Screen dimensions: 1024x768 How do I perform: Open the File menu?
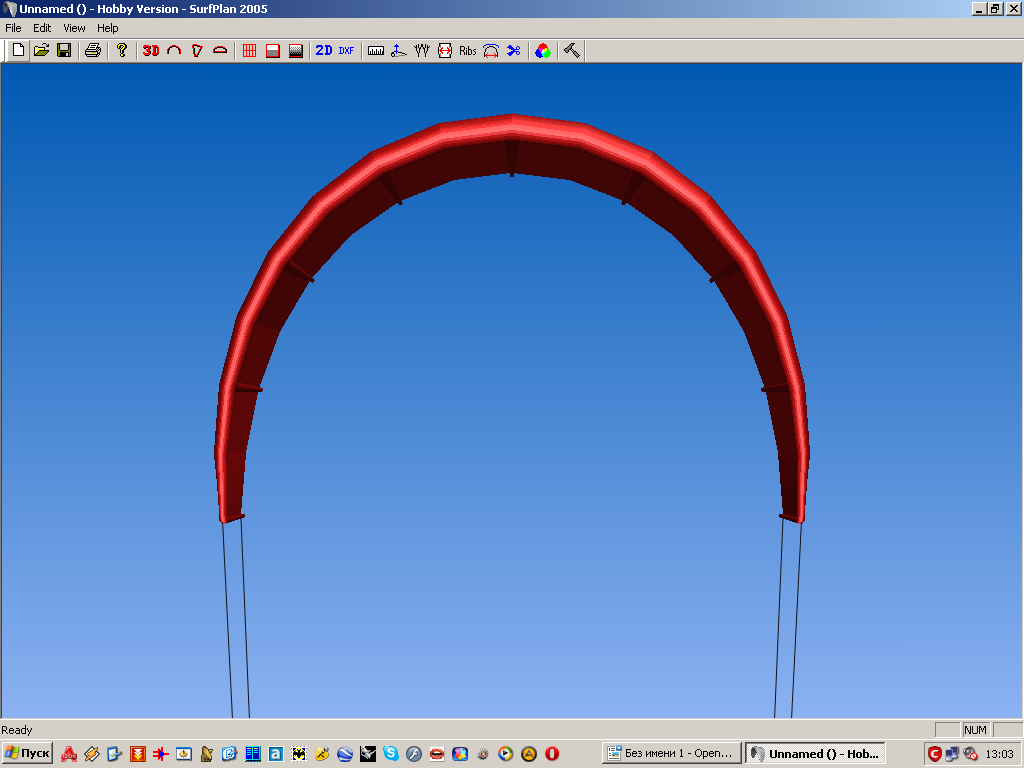(x=13, y=28)
